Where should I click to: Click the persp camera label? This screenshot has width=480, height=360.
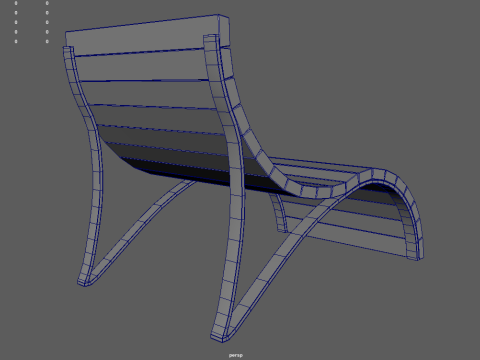pos(236,355)
